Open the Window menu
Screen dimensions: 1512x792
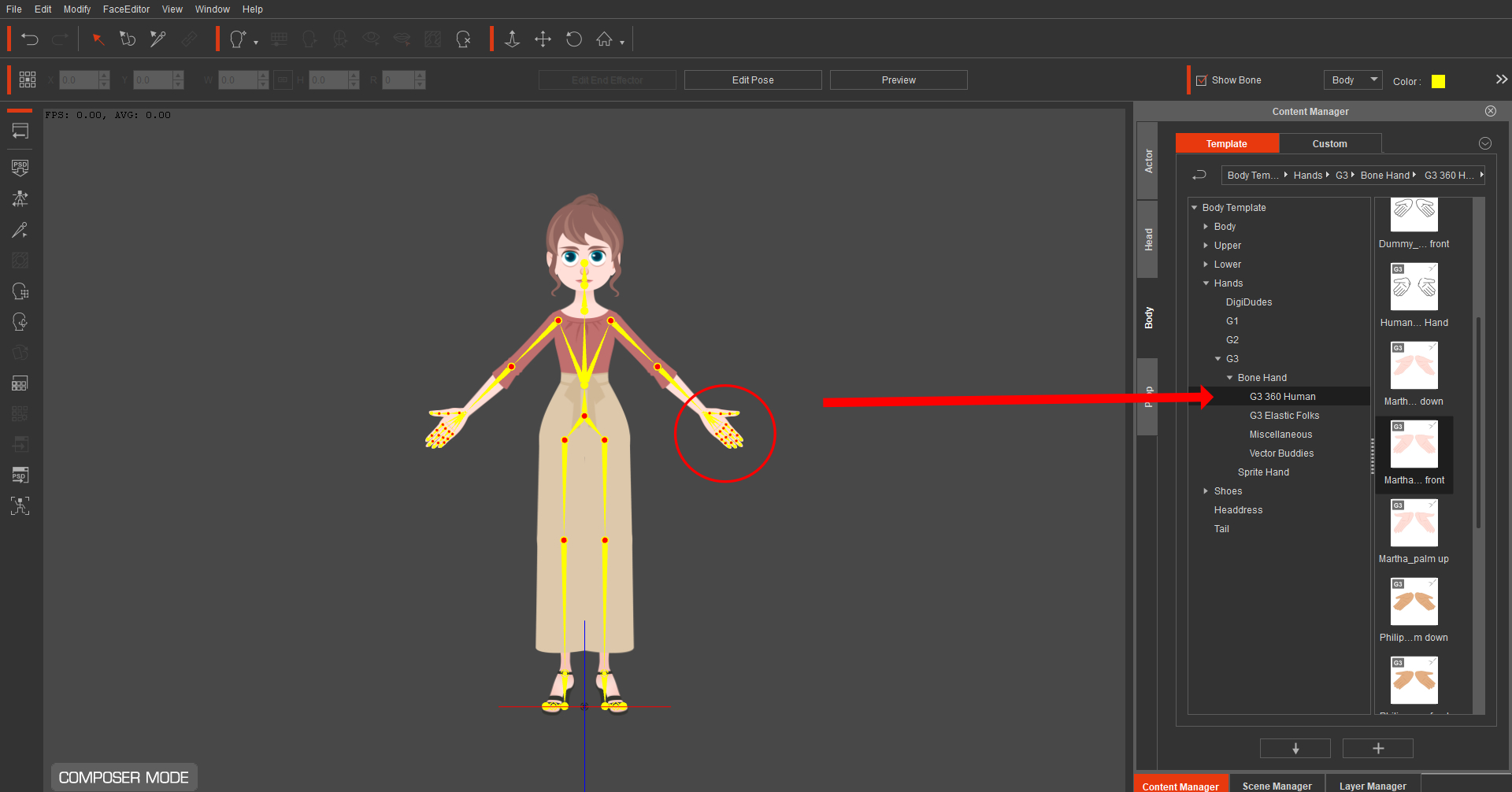pyautogui.click(x=213, y=9)
